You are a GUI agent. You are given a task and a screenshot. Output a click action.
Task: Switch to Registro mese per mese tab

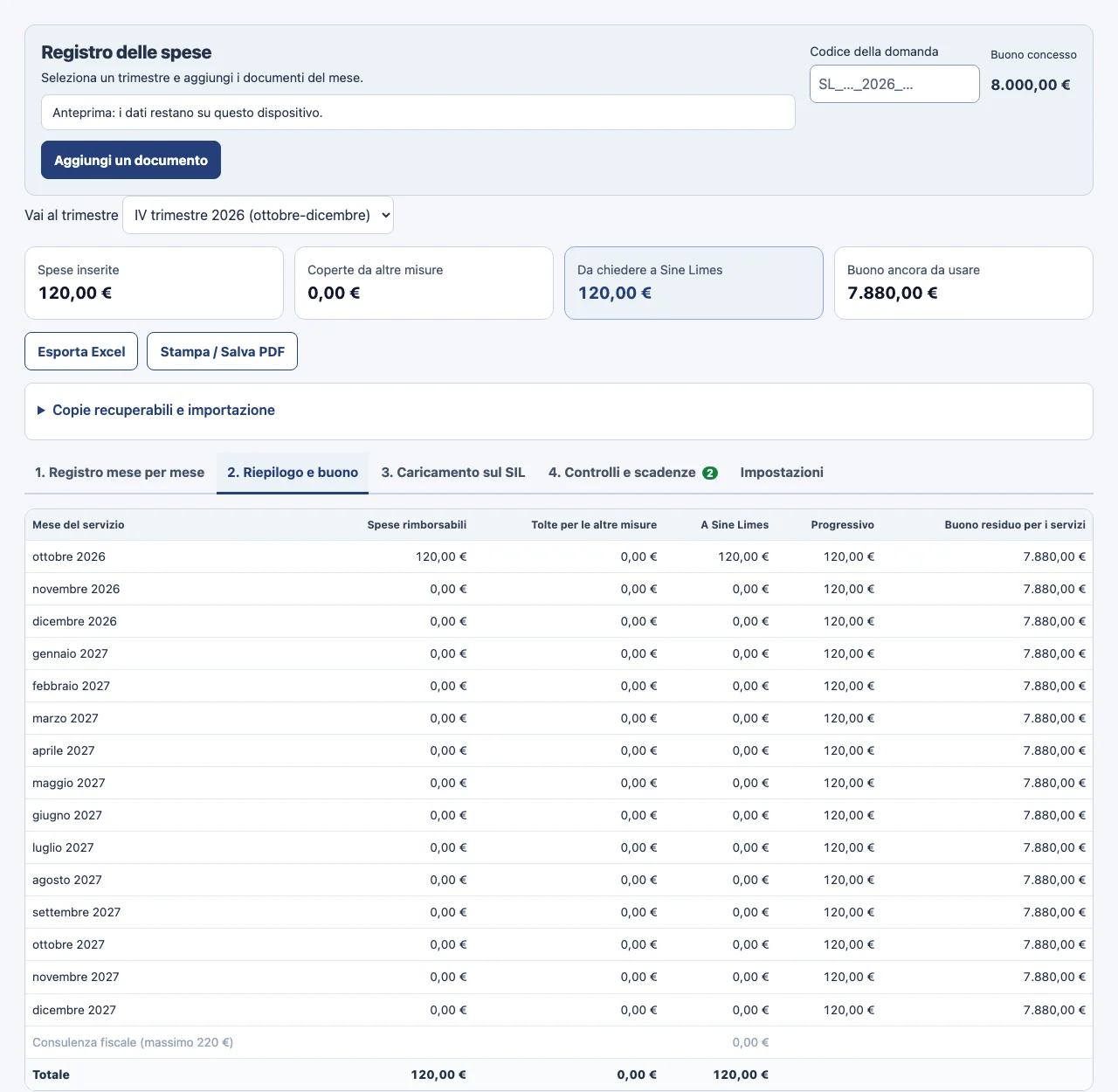click(x=120, y=473)
